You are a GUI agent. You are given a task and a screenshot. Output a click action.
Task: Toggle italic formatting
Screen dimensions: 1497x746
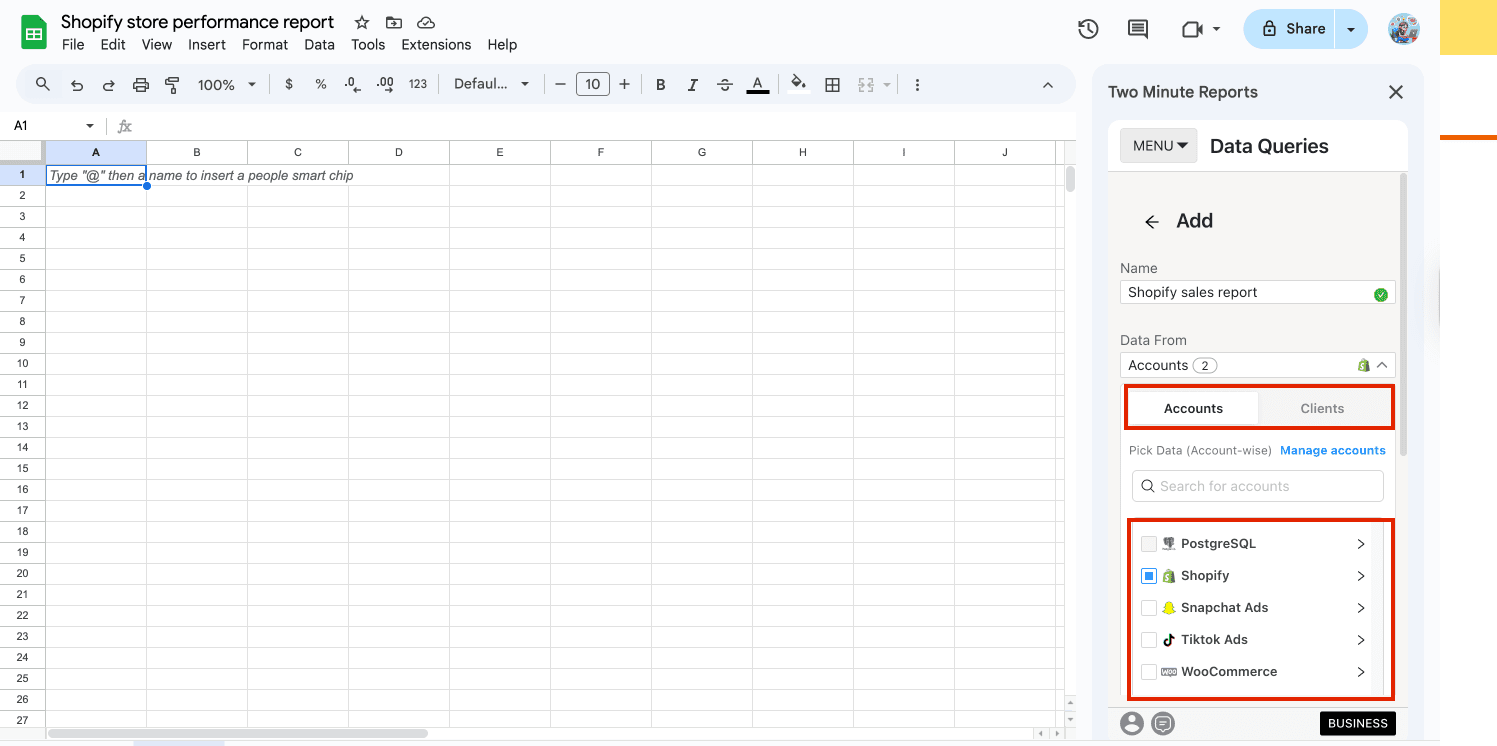click(692, 85)
